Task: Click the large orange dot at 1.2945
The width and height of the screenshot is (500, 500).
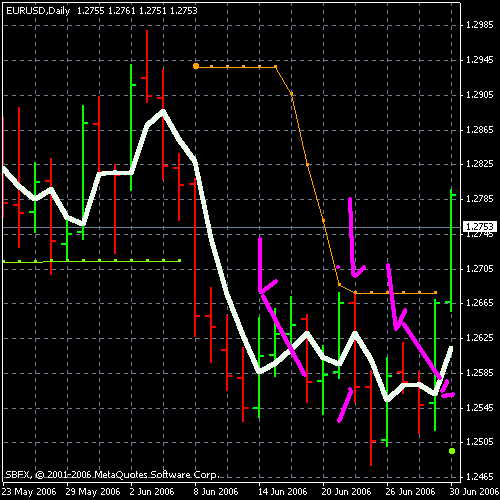Action: pyautogui.click(x=196, y=66)
